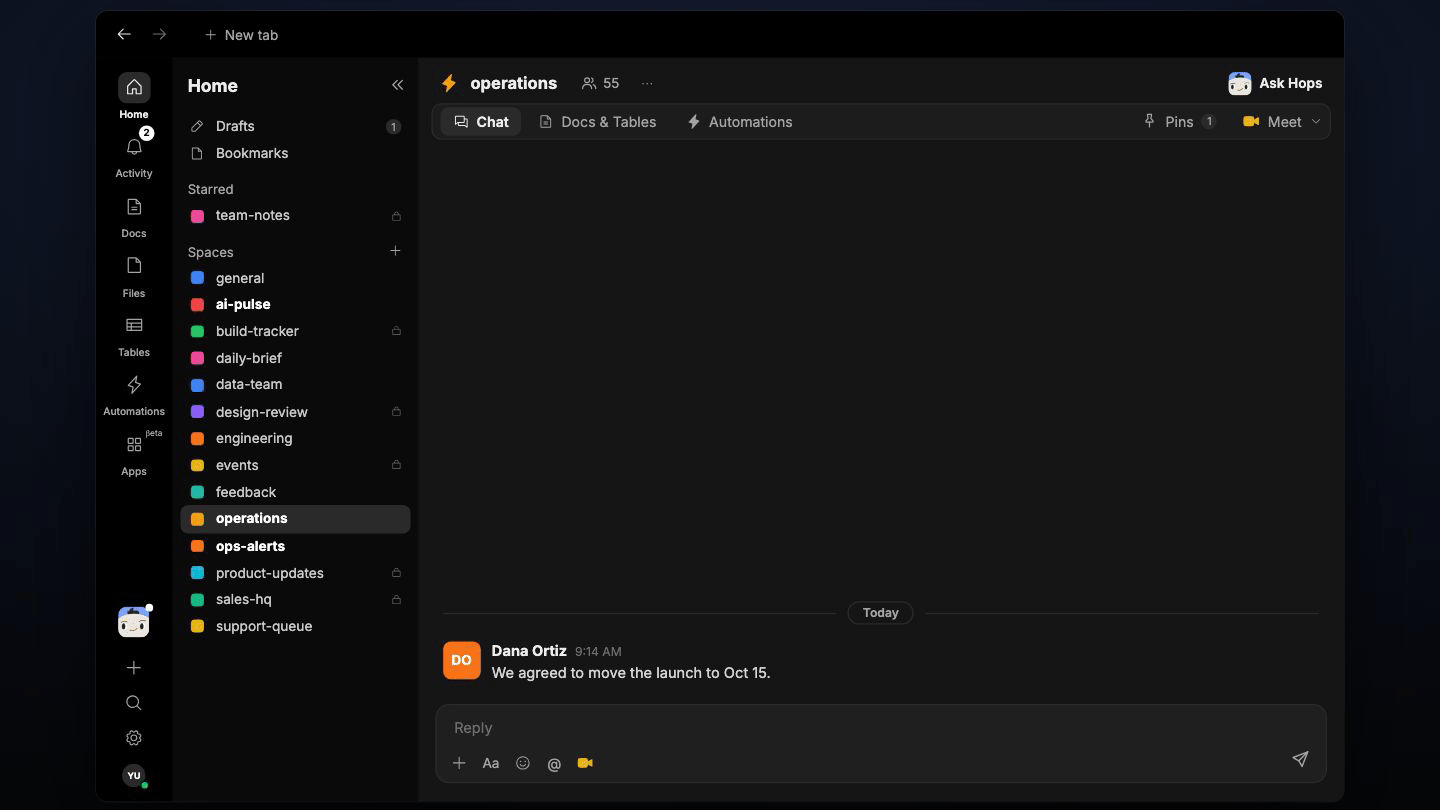
Task: Go forward with the right arrow
Action: click(159, 34)
